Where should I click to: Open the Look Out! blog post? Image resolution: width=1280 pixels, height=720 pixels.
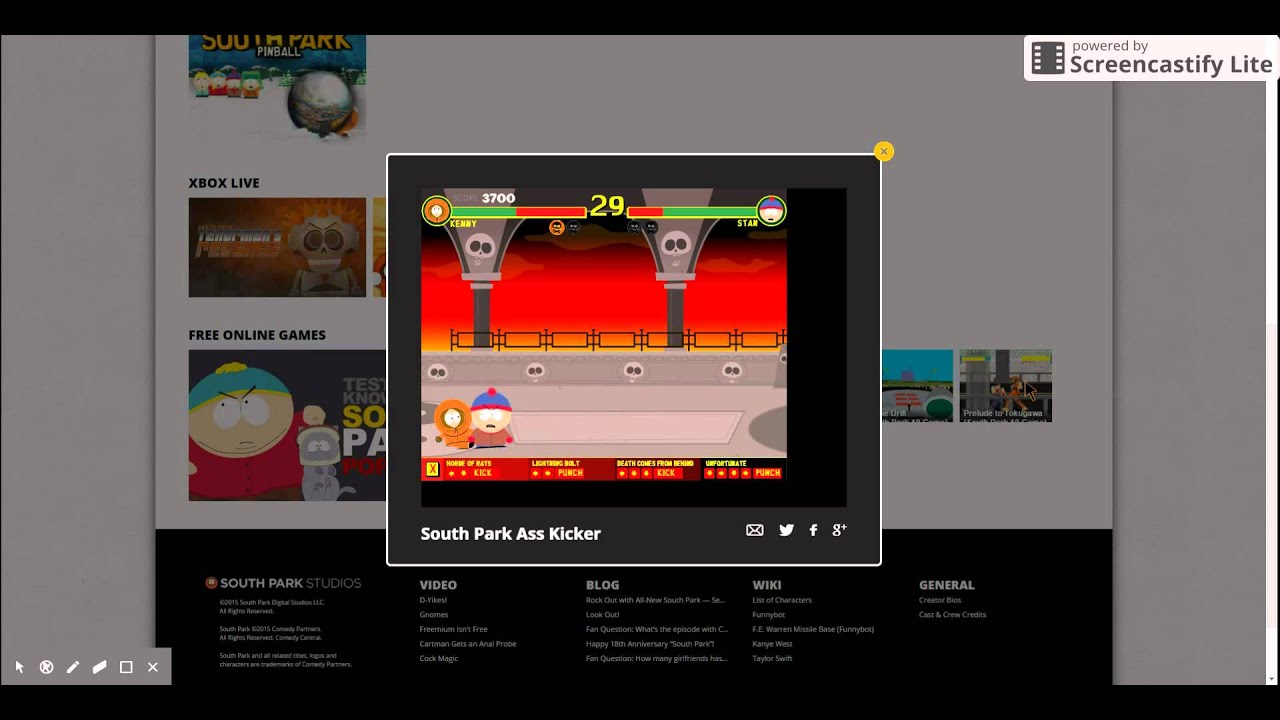tap(602, 615)
